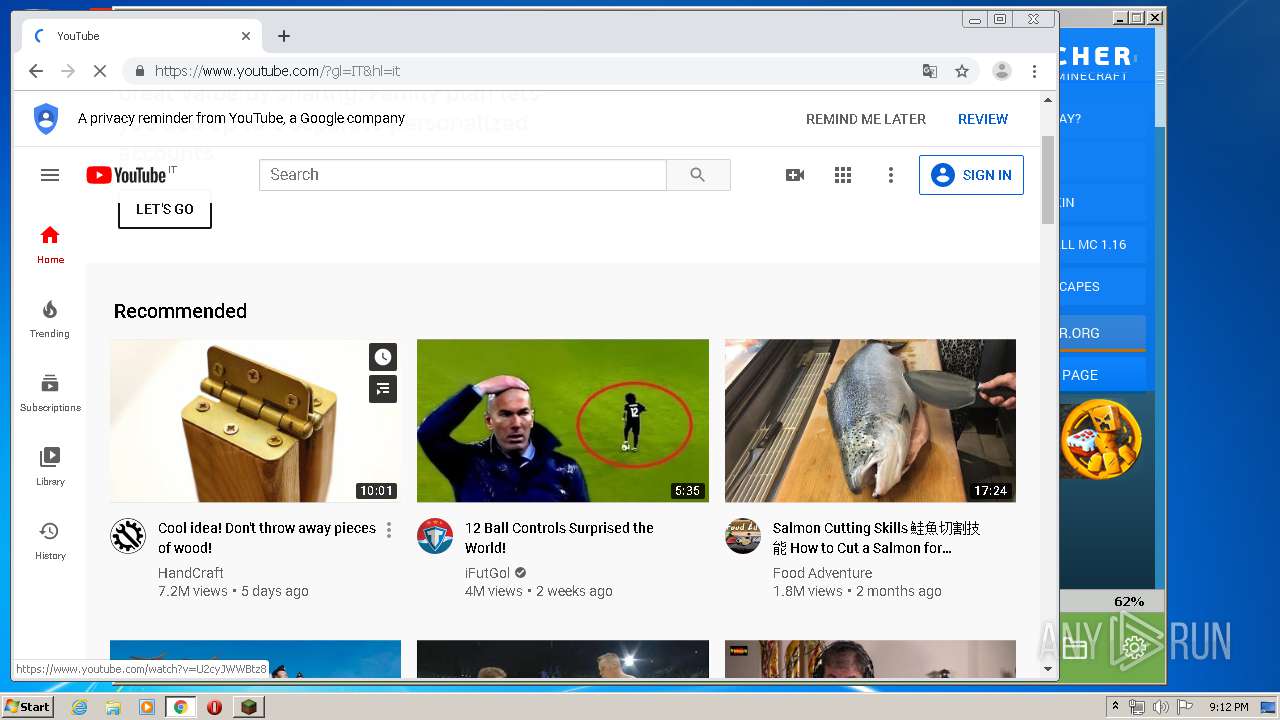1280x720 pixels.
Task: Open Chrome three-dot menu
Action: (x=1035, y=71)
